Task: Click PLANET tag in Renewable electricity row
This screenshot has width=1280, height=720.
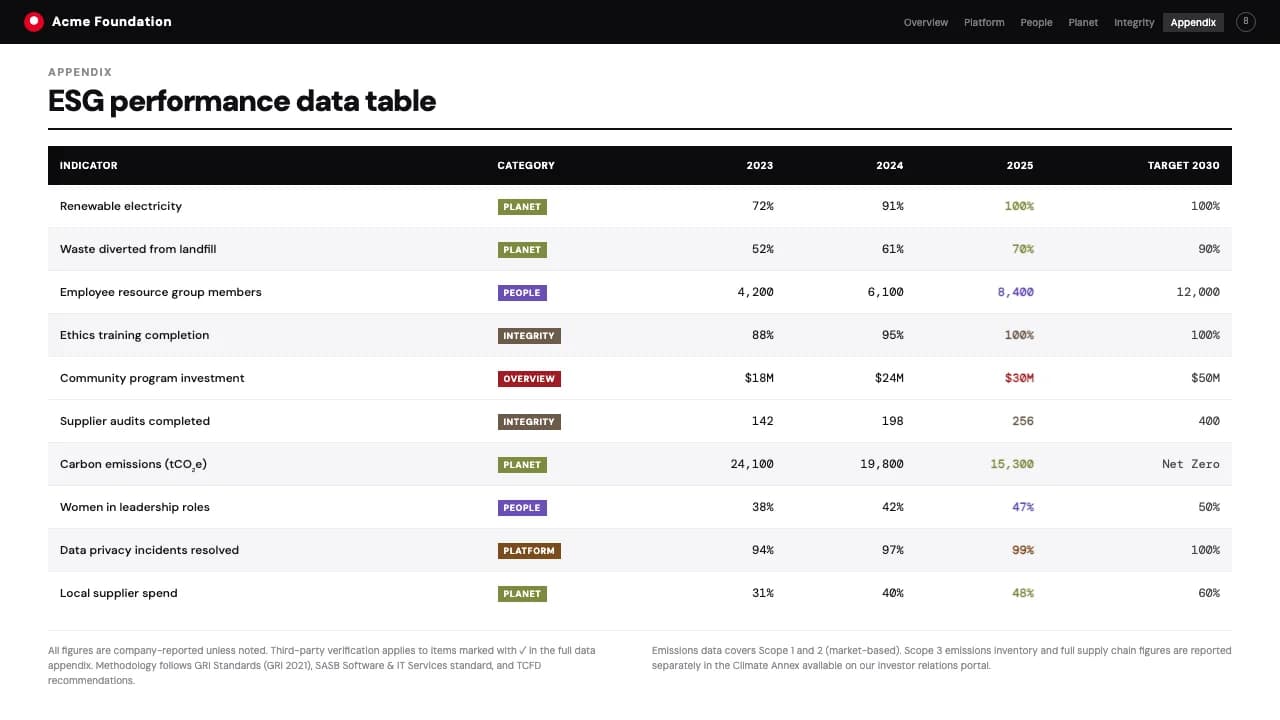Action: [522, 207]
